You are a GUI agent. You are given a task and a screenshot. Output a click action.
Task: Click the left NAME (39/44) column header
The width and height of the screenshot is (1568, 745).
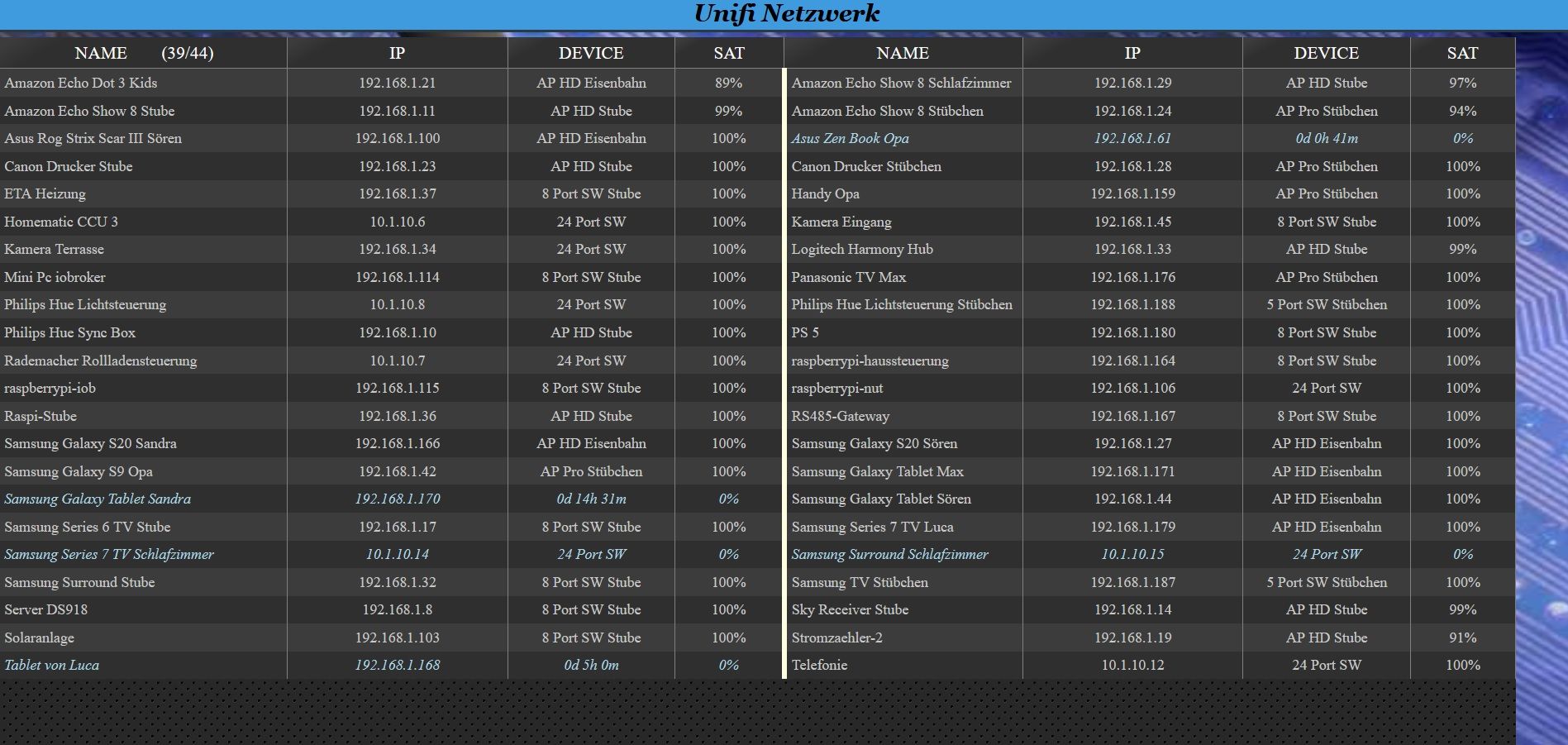click(144, 53)
